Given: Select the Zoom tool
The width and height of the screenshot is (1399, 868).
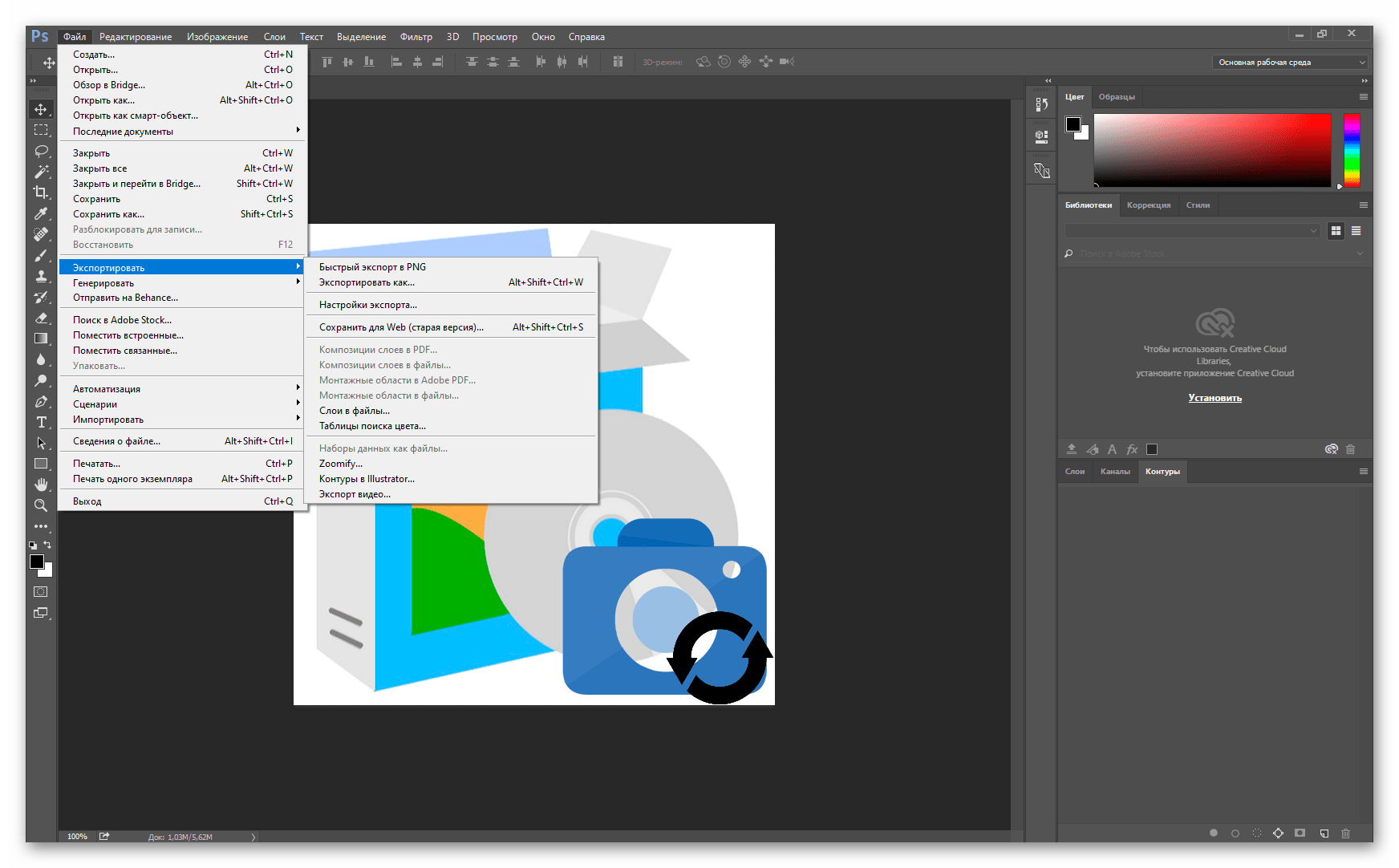Looking at the screenshot, I should click(x=41, y=505).
